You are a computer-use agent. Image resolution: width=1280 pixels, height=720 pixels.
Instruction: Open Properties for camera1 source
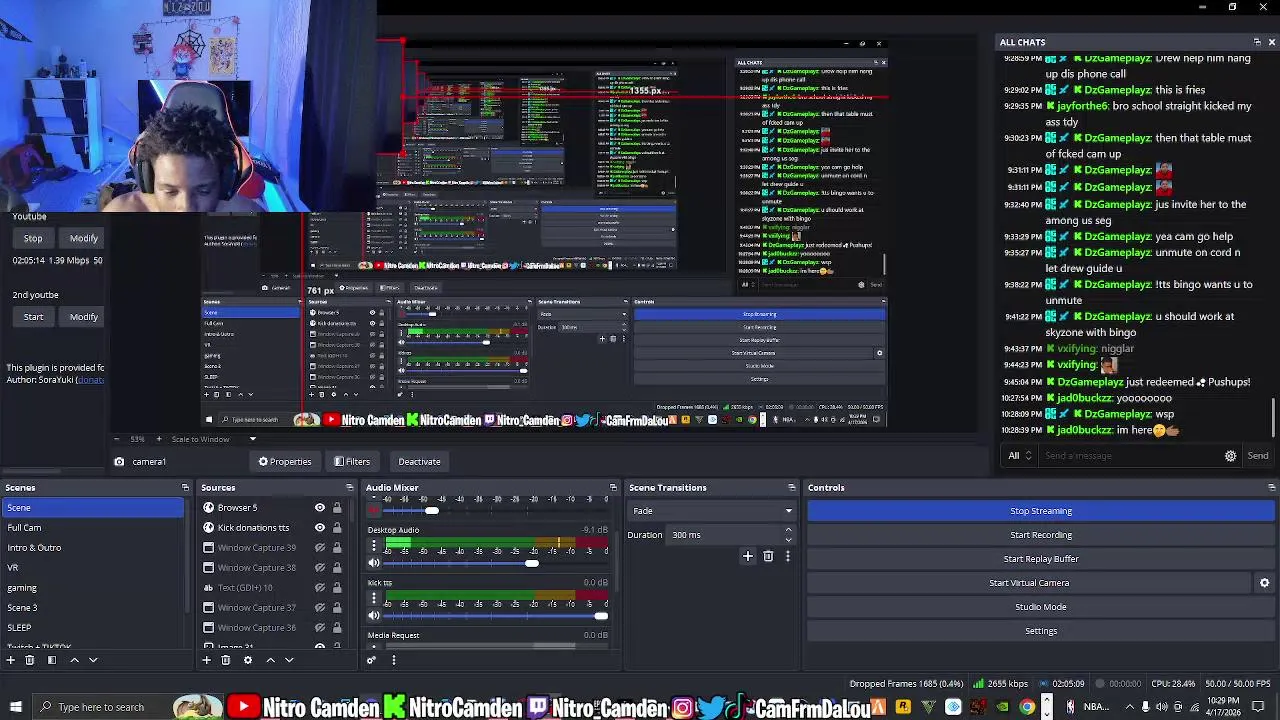pos(285,462)
